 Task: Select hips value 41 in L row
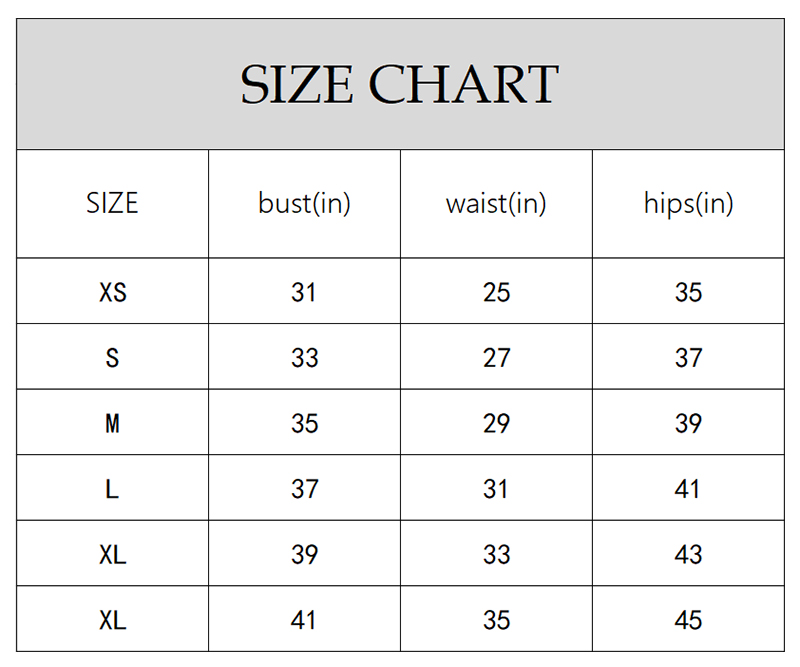coord(688,489)
